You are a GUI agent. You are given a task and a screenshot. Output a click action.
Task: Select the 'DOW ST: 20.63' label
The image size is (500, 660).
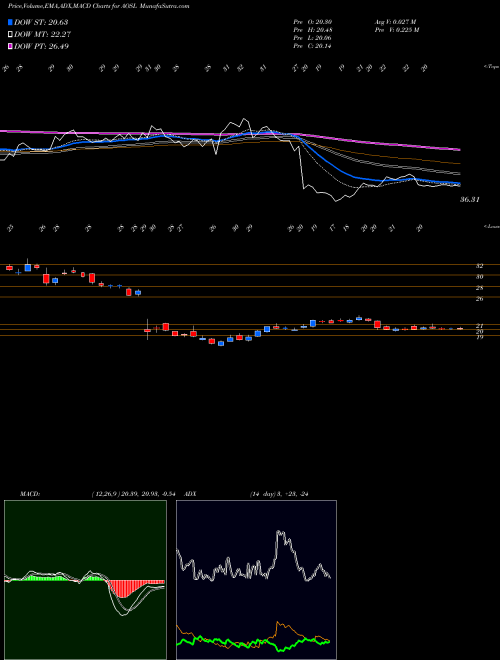(x=41, y=22)
